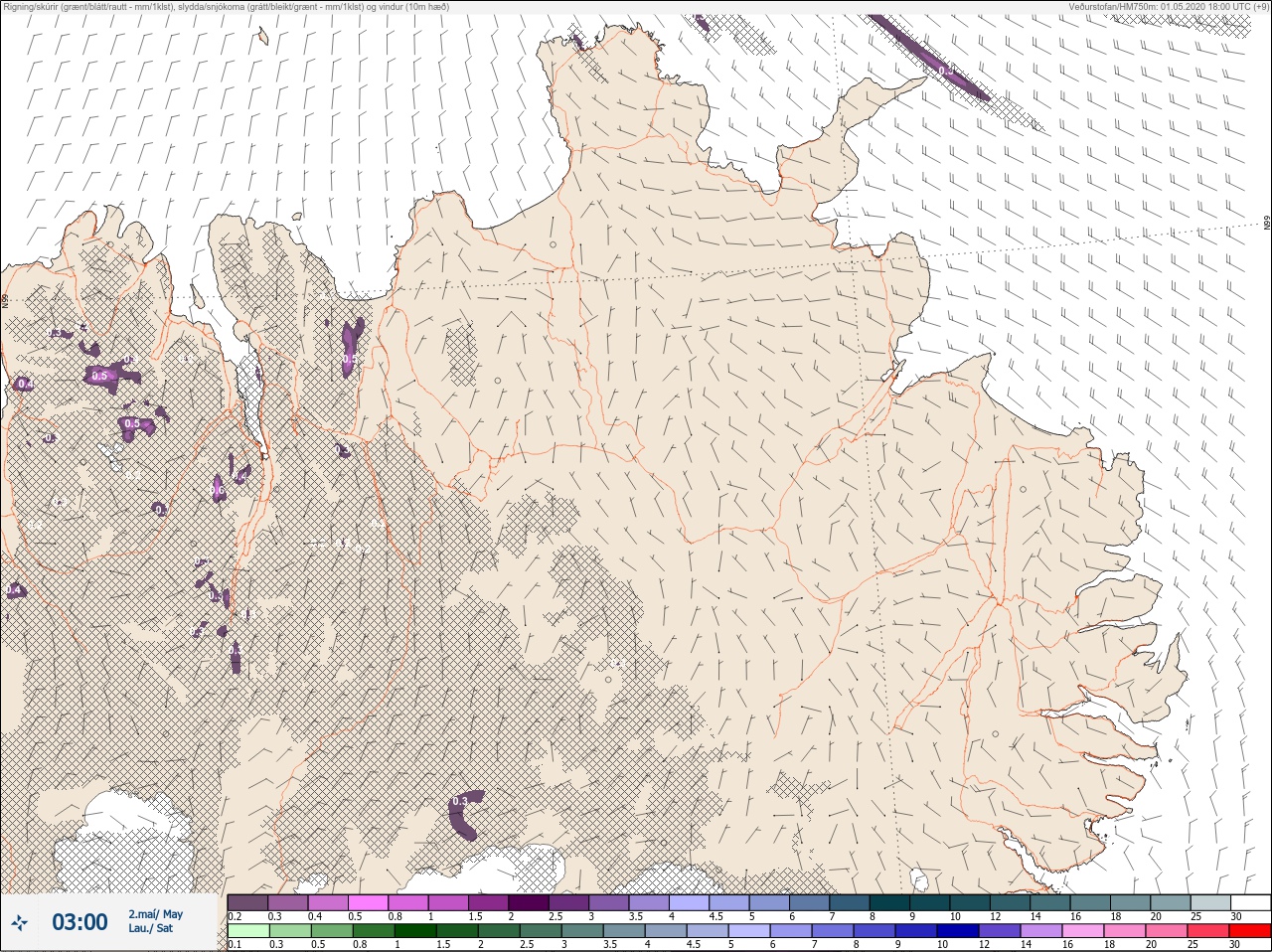Click the 'Lau./ Sat' weekday text
1272x952 pixels.
pyautogui.click(x=150, y=929)
